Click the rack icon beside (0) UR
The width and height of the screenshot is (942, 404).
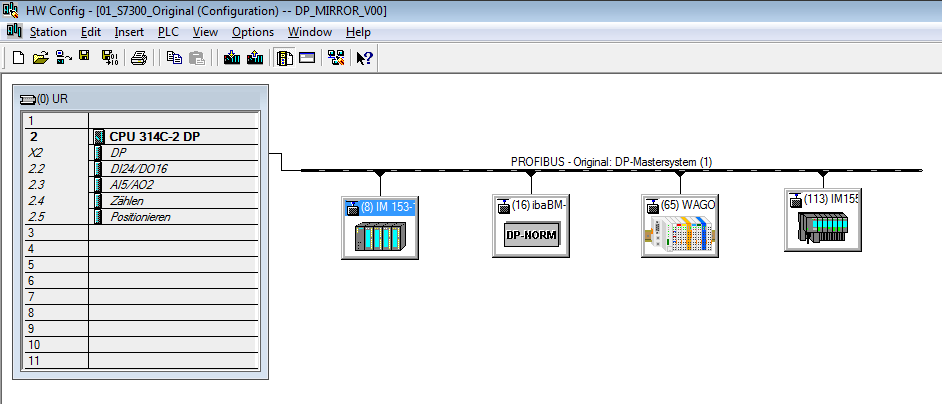(28, 99)
